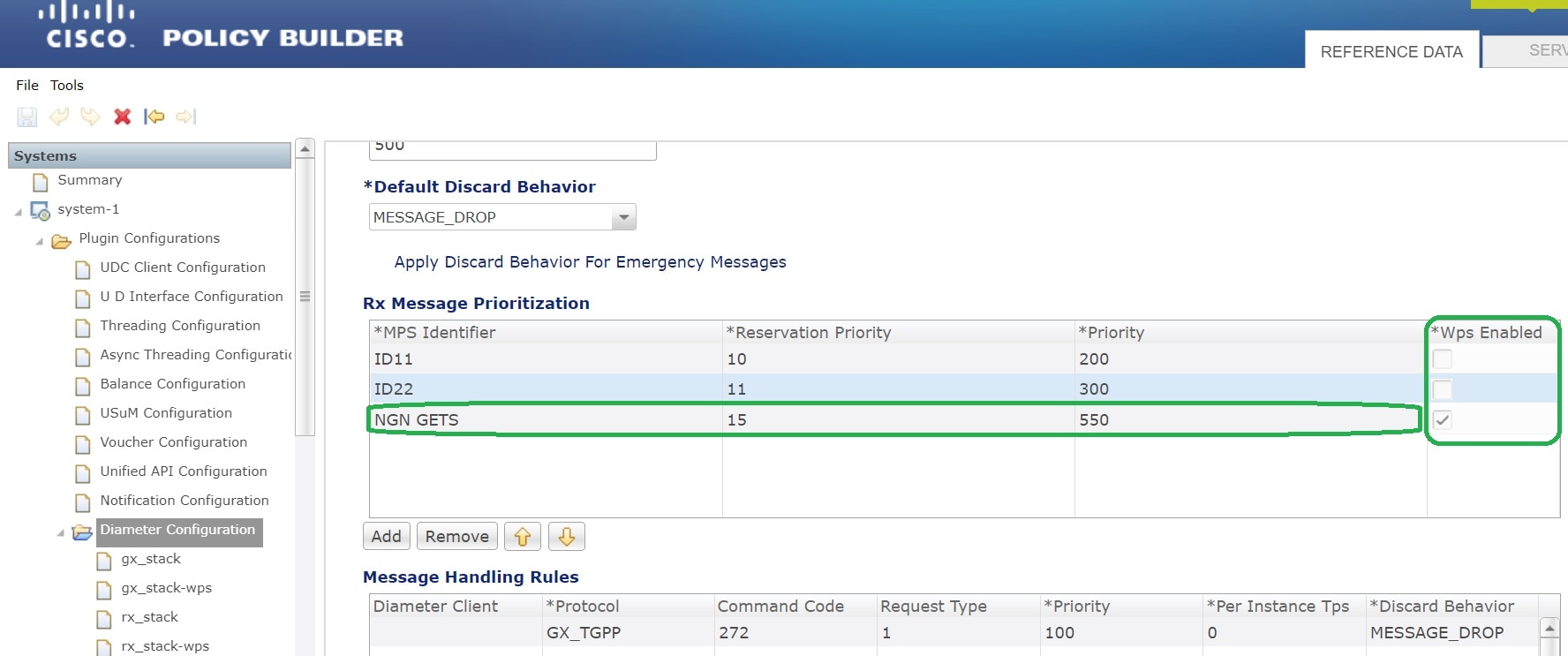Collapse the Diameter Configuration tree node
Viewport: 1568px width, 656px height.
60,532
